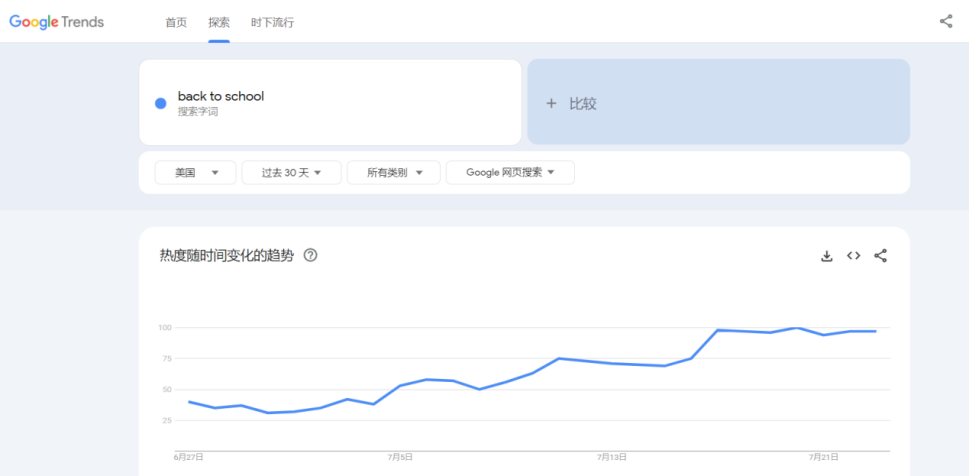Click the 7月13日 axis label
The height and width of the screenshot is (476, 969).
click(x=612, y=457)
